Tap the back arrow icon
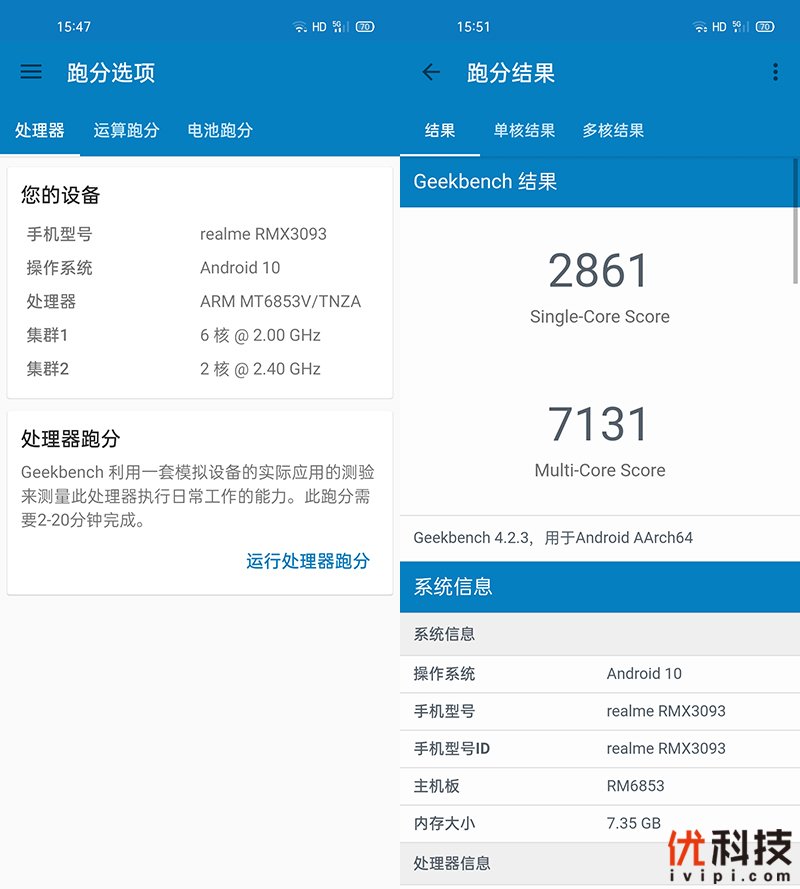Image resolution: width=800 pixels, height=889 pixels. point(431,72)
